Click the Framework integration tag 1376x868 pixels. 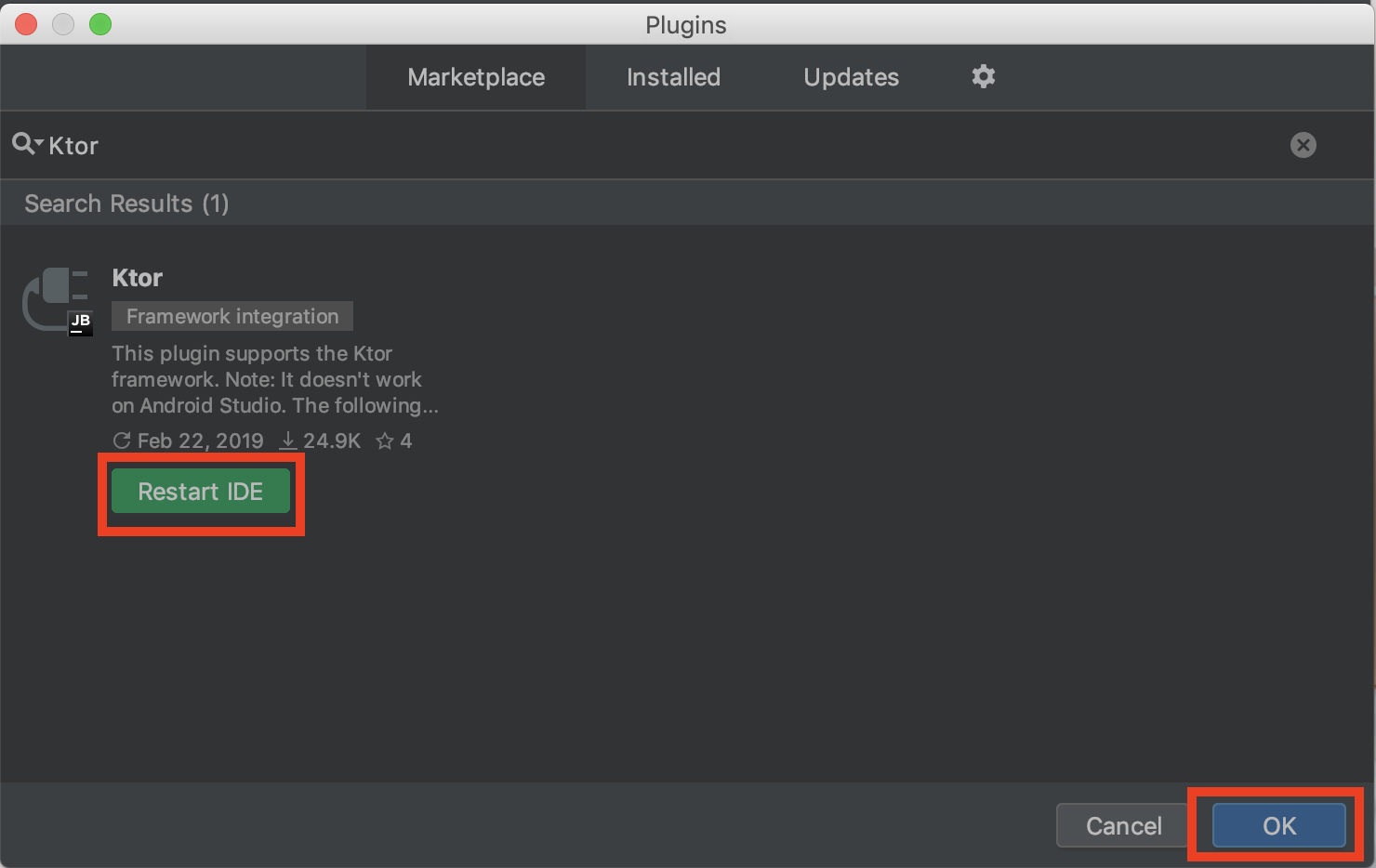click(x=232, y=316)
